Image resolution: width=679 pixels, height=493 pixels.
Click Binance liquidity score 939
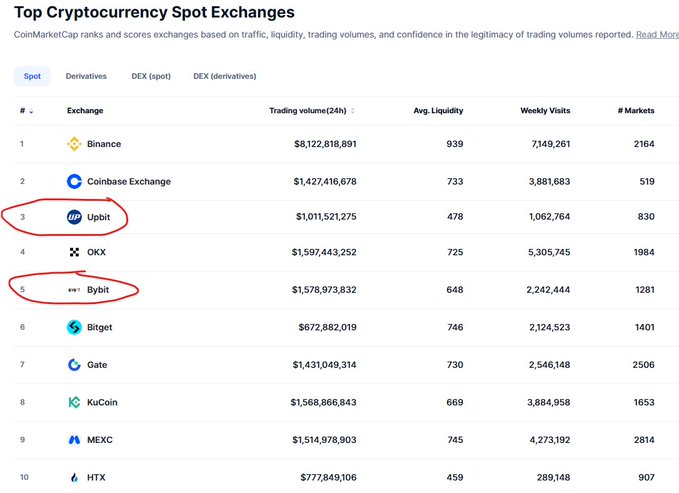455,144
